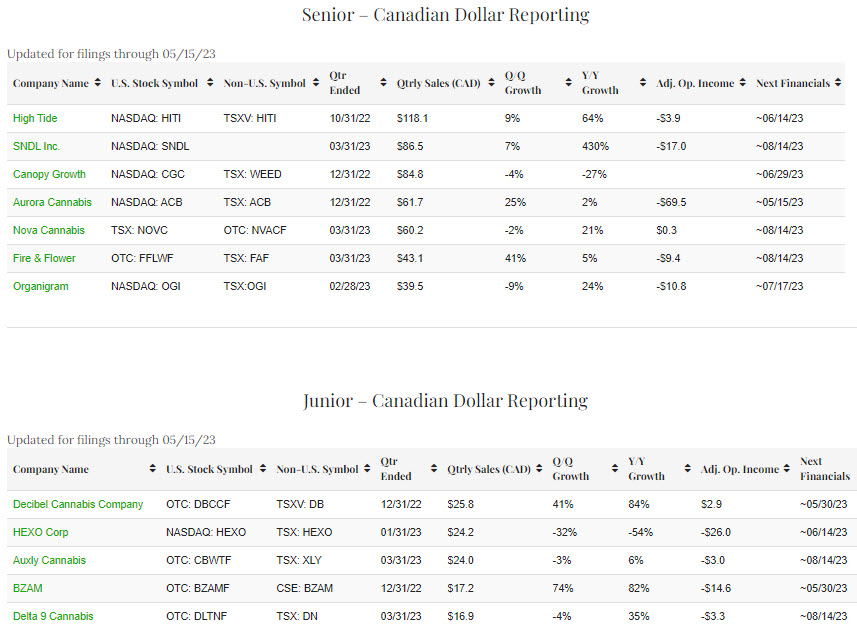Image resolution: width=857 pixels, height=627 pixels.
Task: Sort Senior table by Company Name arrows
Action: coord(97,83)
